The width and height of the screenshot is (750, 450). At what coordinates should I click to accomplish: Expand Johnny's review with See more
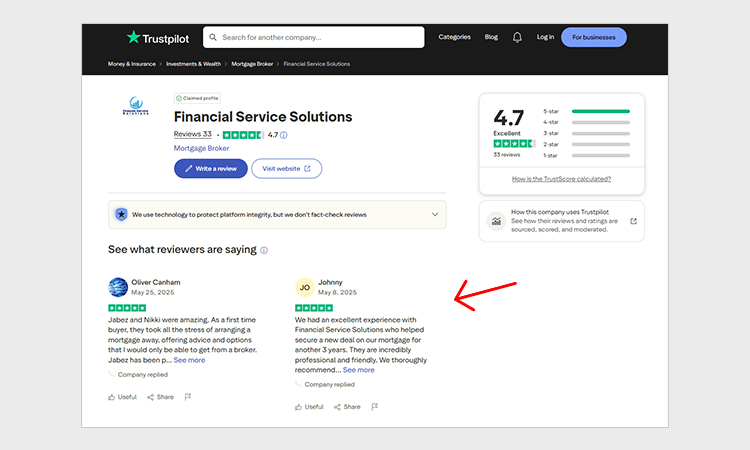tap(358, 370)
